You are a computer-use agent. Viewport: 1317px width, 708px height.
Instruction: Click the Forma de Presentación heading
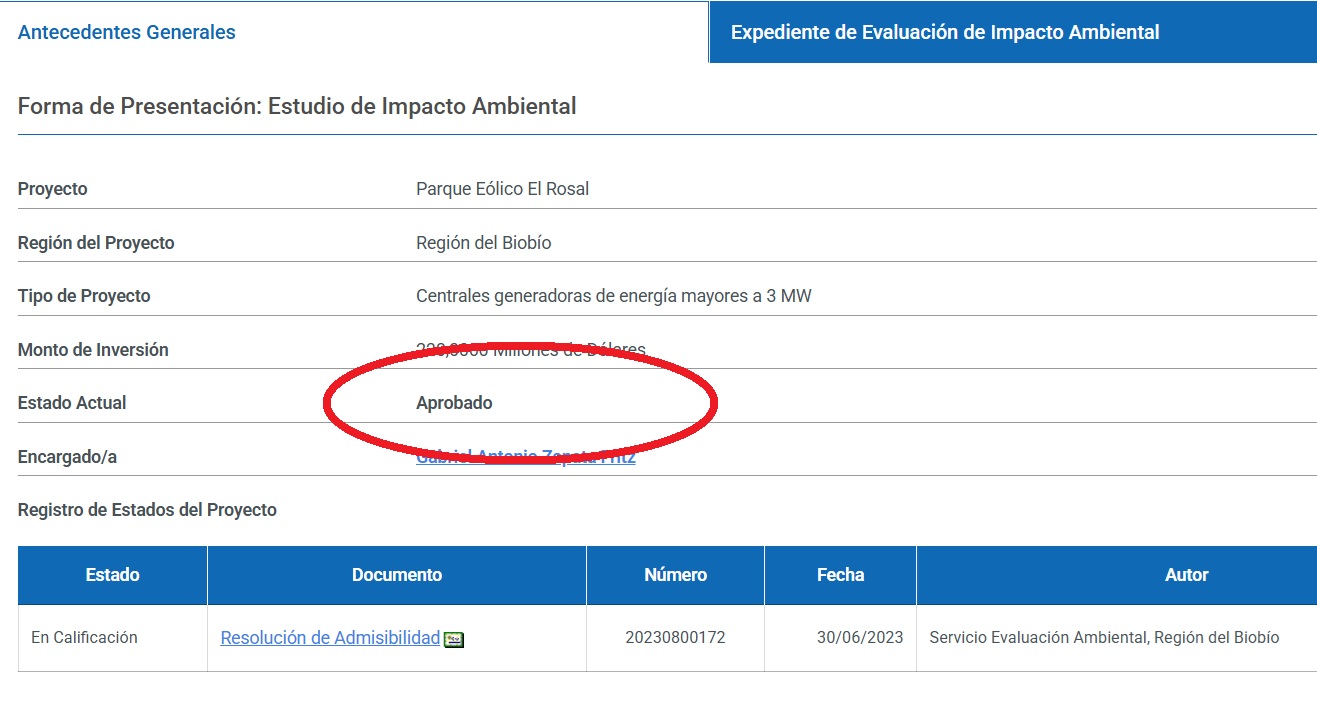coord(297,106)
